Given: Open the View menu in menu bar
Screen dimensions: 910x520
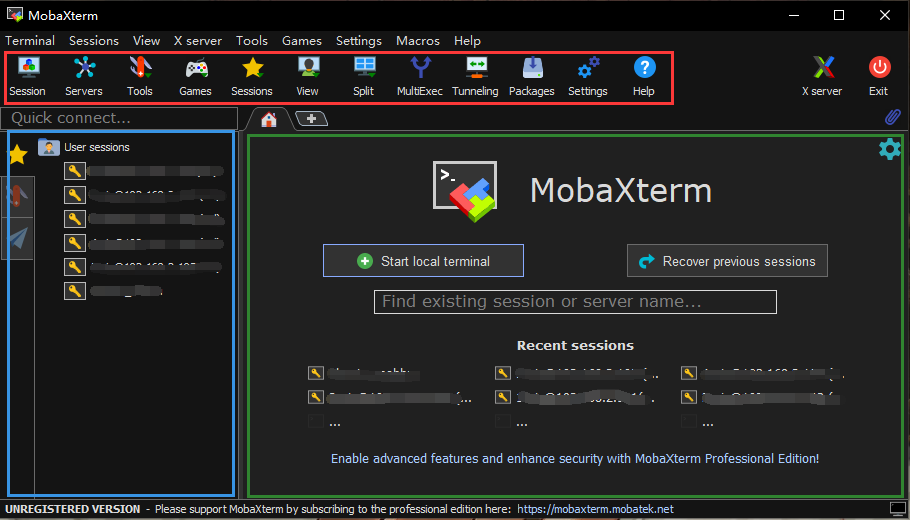Looking at the screenshot, I should pos(146,41).
